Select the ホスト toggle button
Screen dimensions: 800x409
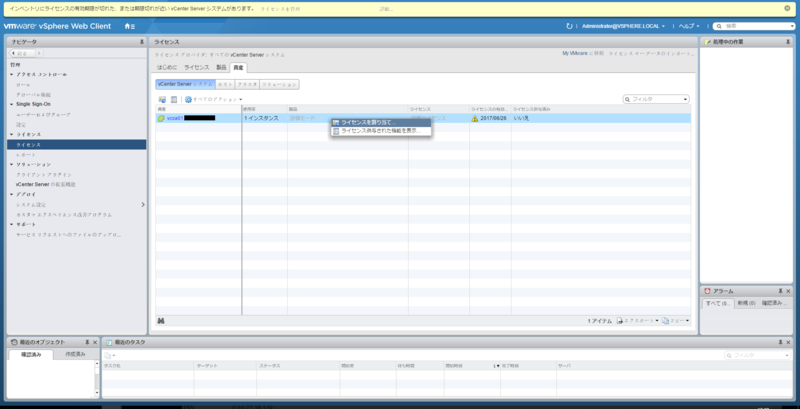[225, 85]
